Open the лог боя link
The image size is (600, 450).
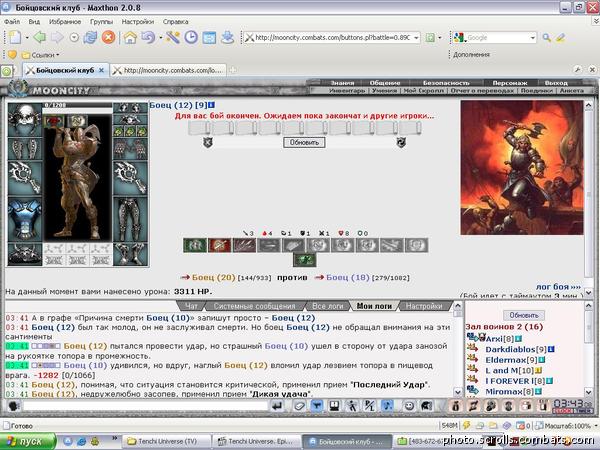(x=558, y=287)
